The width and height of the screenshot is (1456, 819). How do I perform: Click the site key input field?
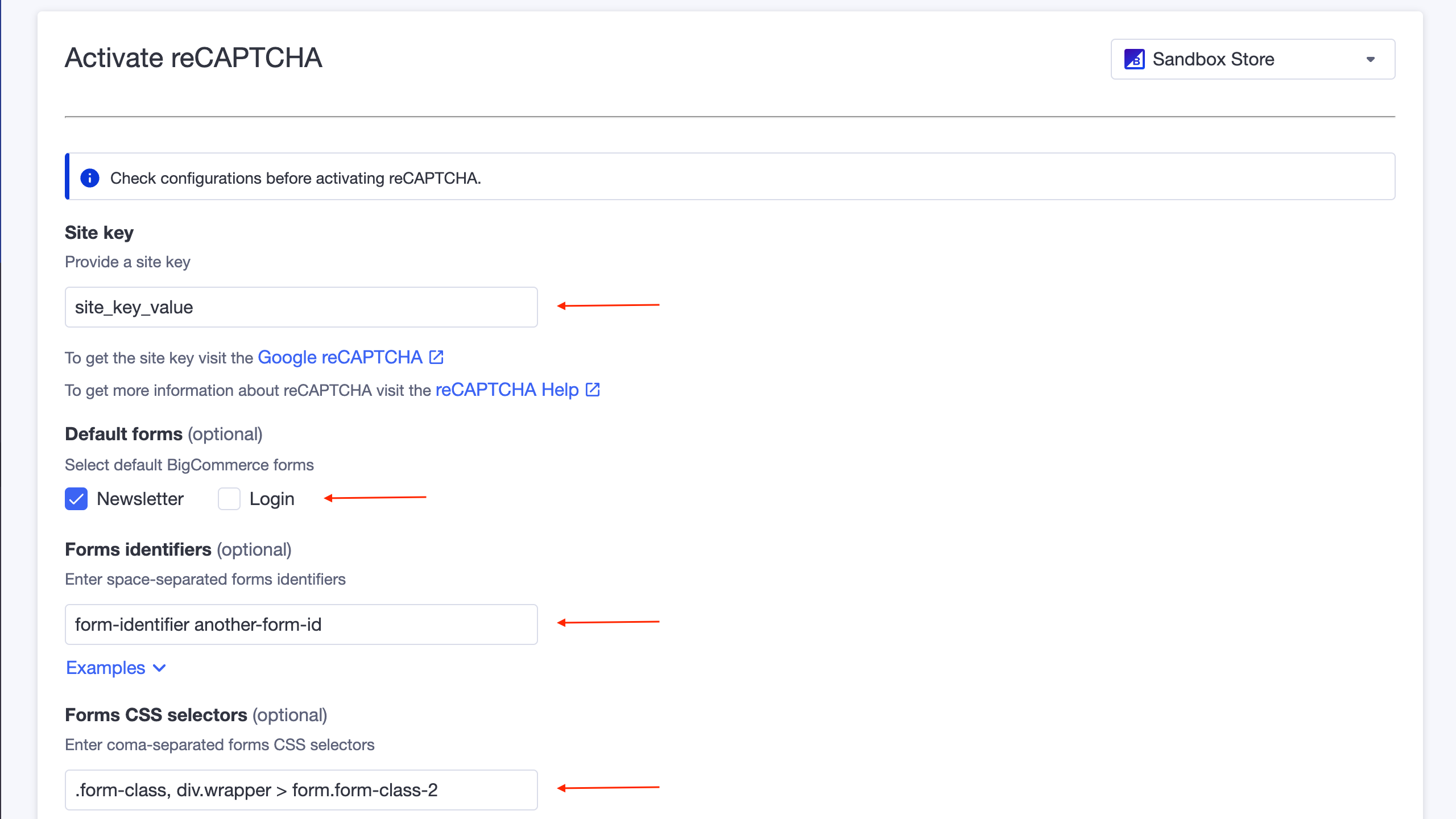301,307
